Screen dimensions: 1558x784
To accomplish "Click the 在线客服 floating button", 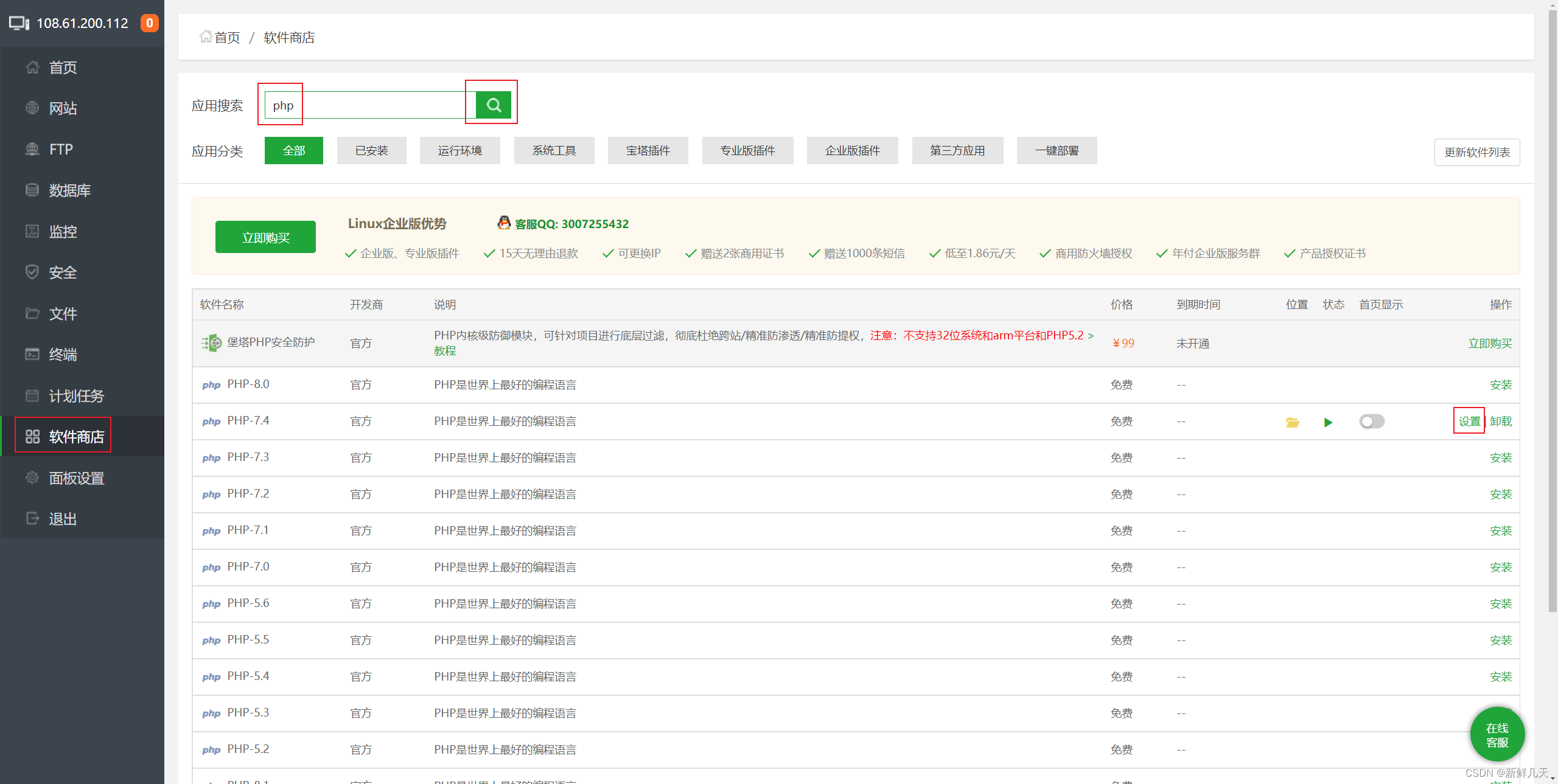I will click(x=1497, y=735).
